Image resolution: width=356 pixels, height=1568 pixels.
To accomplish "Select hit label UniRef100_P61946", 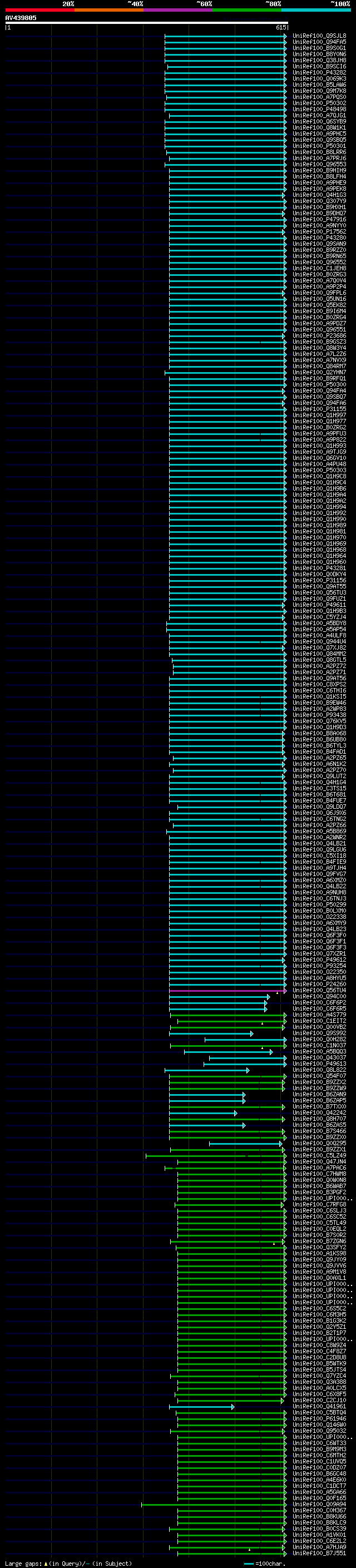I will (x=319, y=1419).
